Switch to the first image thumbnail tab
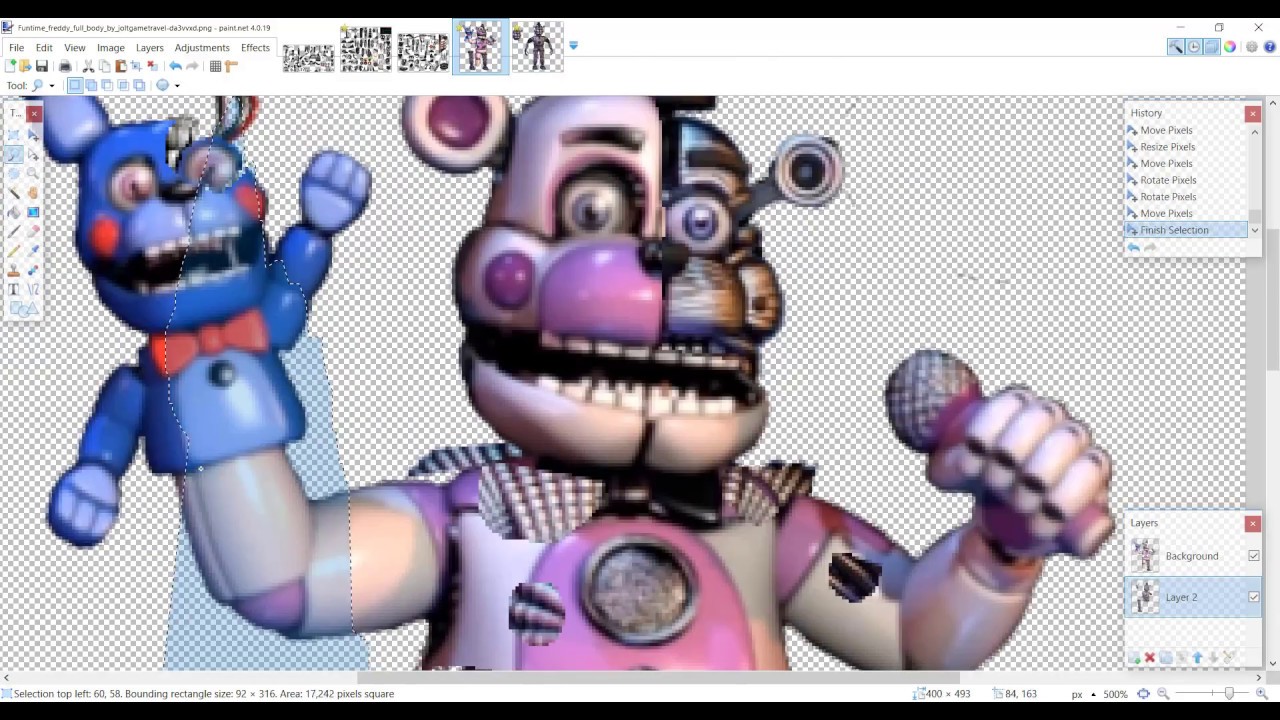 [308, 58]
